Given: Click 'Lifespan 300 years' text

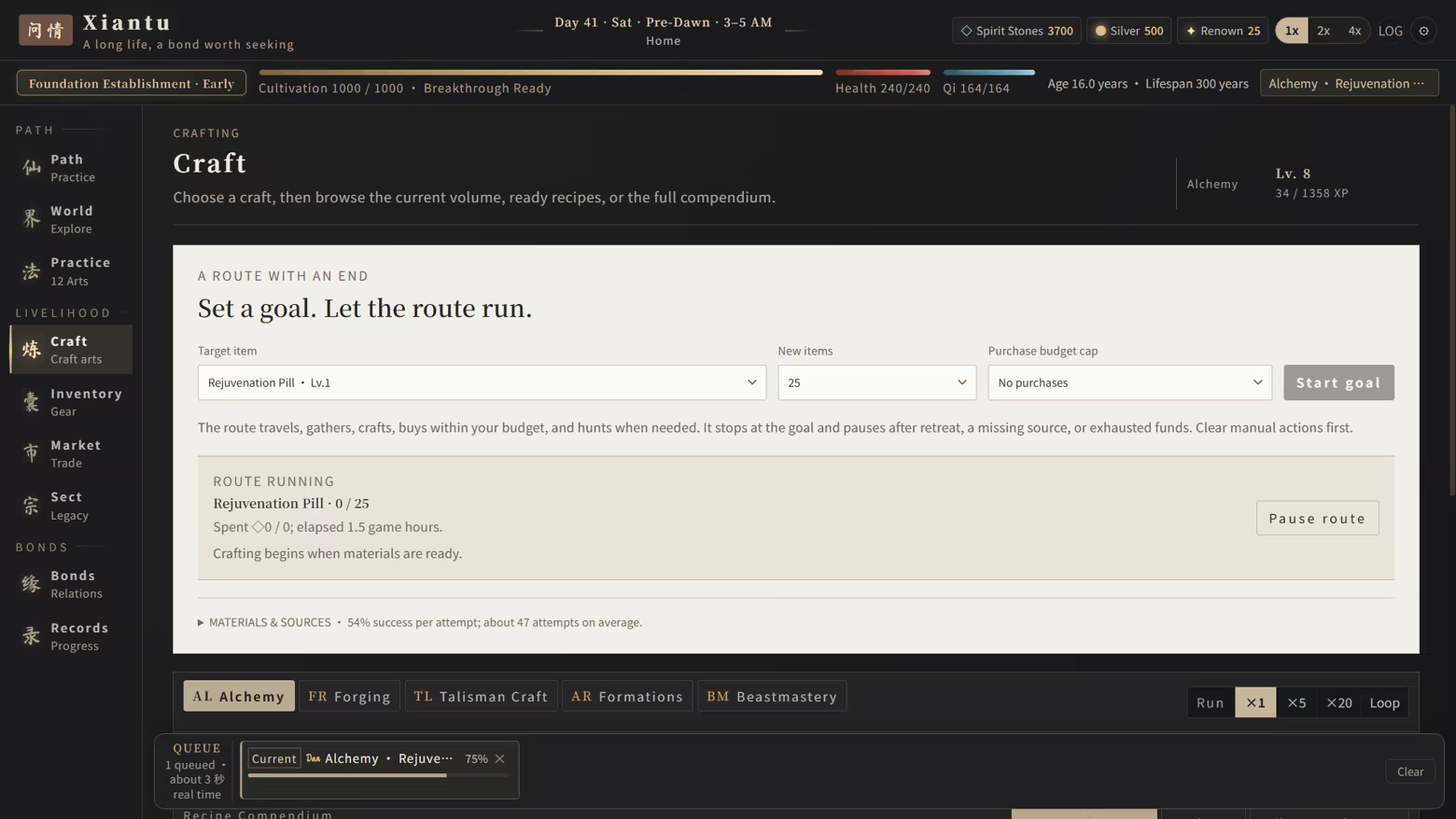Looking at the screenshot, I should point(1197,83).
